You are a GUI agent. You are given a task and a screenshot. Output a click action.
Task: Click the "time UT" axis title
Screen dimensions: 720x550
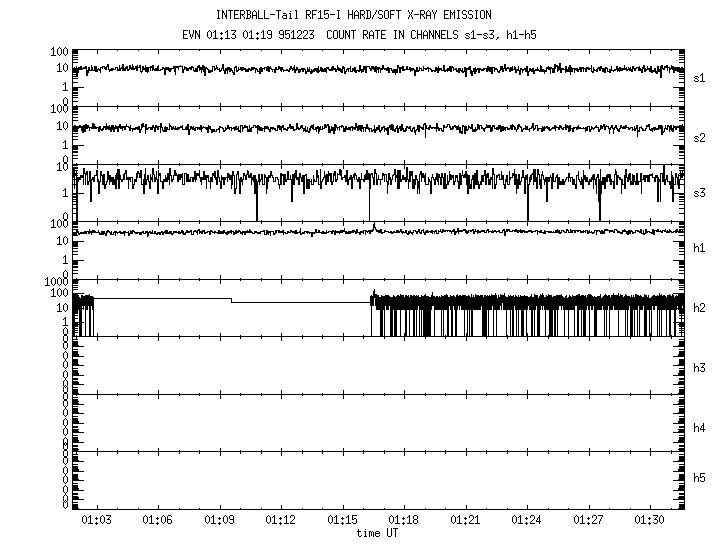(x=379, y=533)
